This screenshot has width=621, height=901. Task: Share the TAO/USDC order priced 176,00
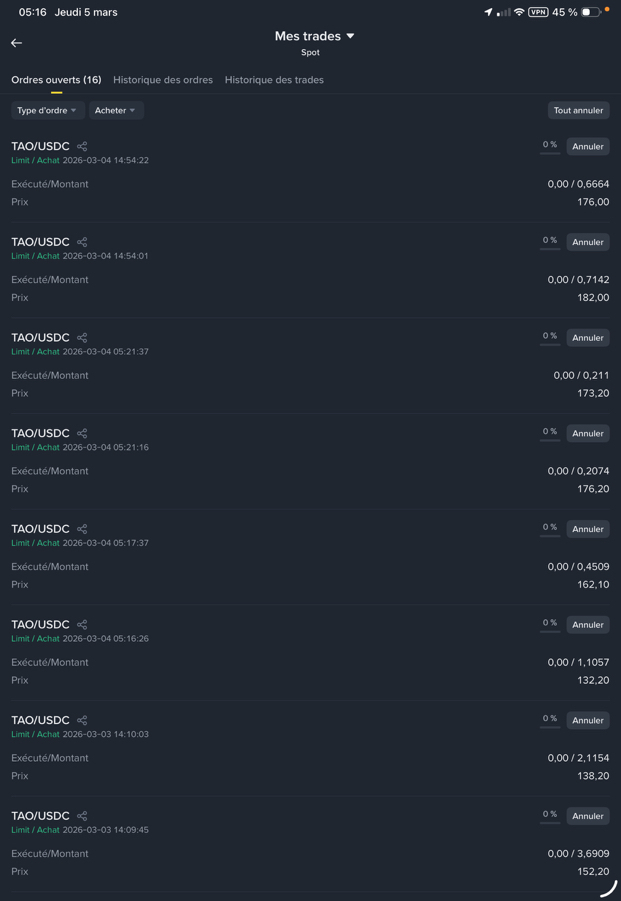point(82,146)
